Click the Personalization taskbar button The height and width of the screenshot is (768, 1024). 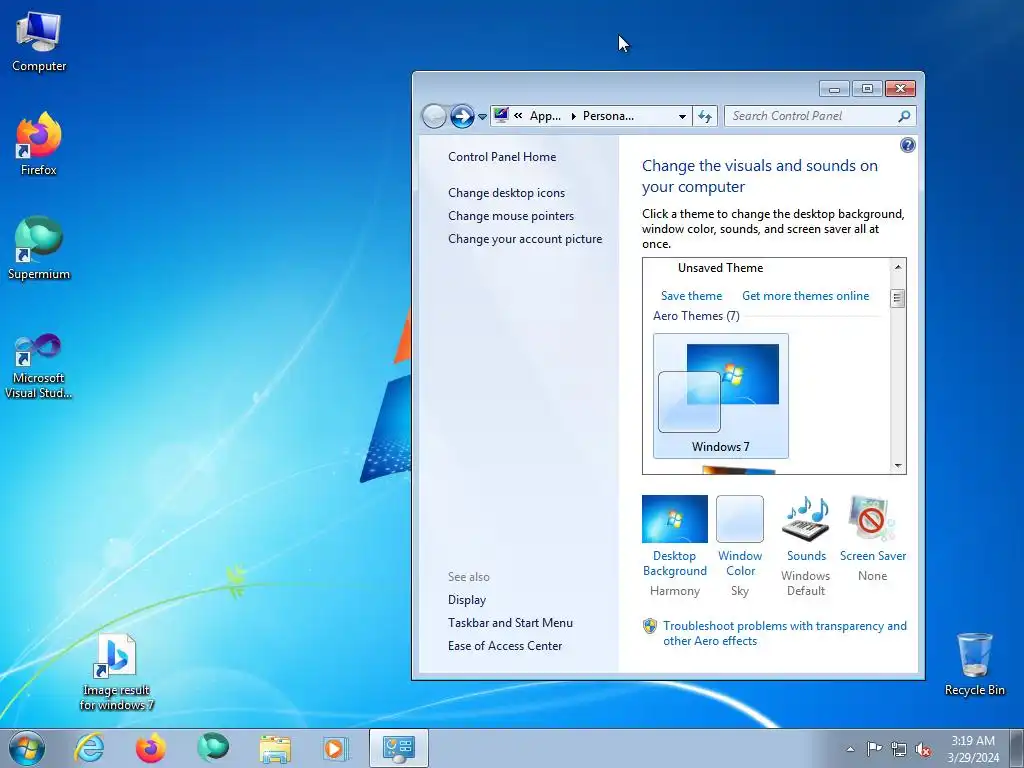398,748
